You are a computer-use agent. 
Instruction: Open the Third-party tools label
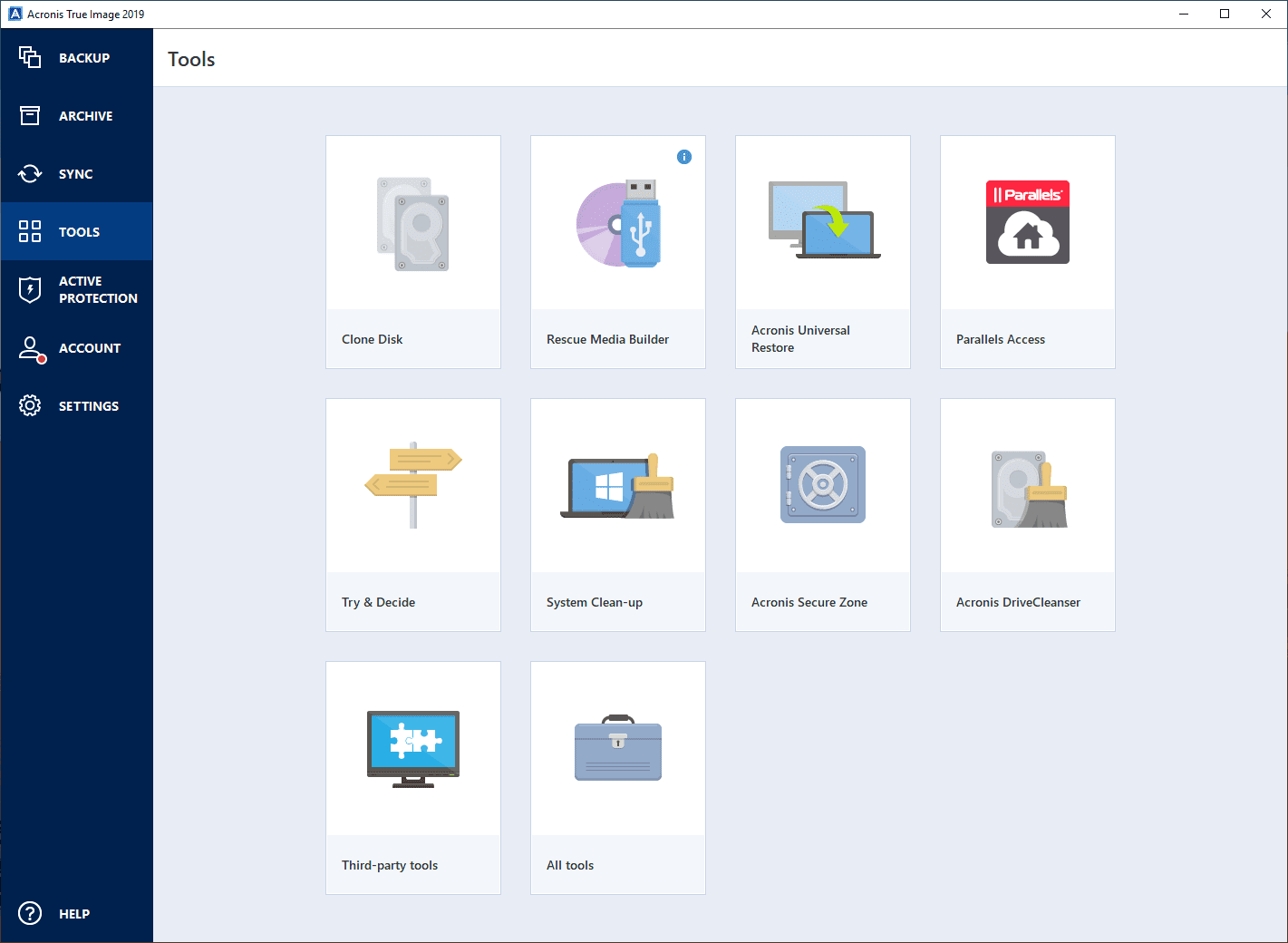[x=390, y=865]
